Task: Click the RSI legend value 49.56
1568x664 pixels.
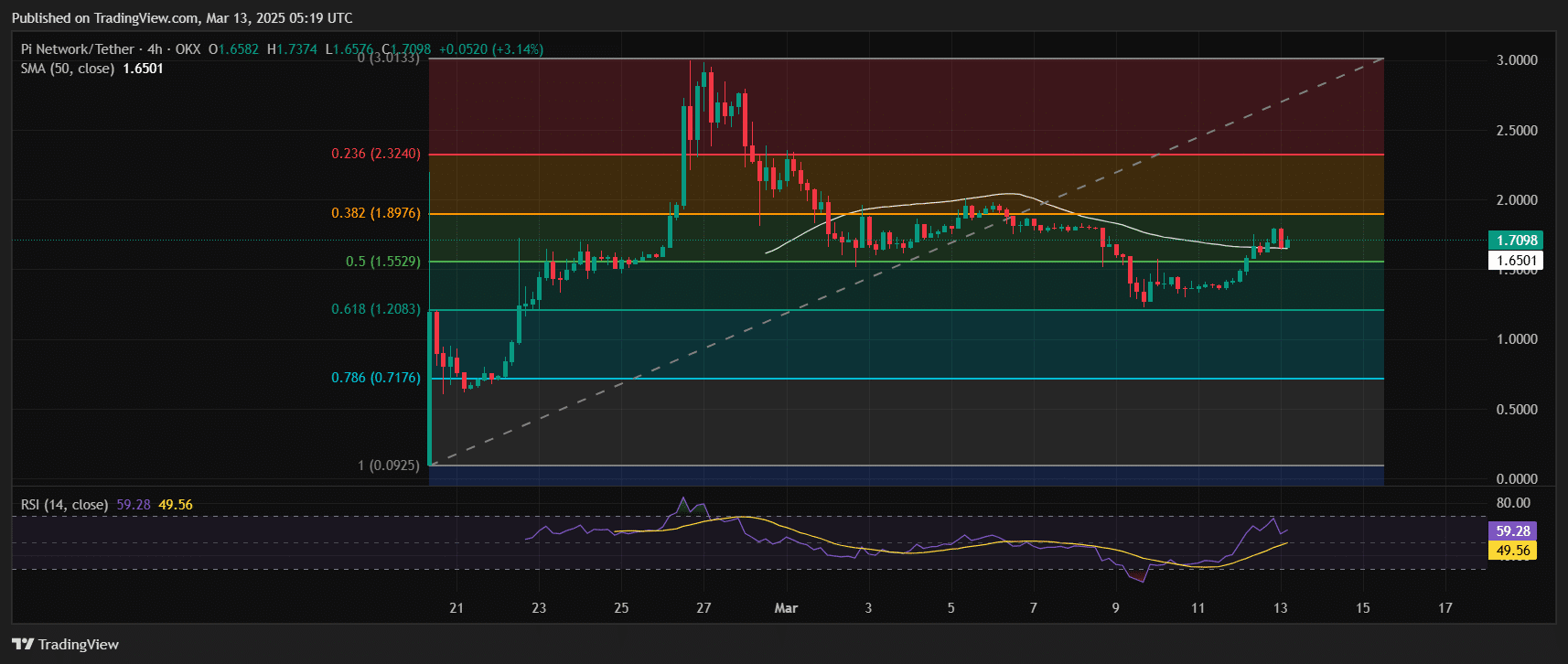Action: pos(176,505)
